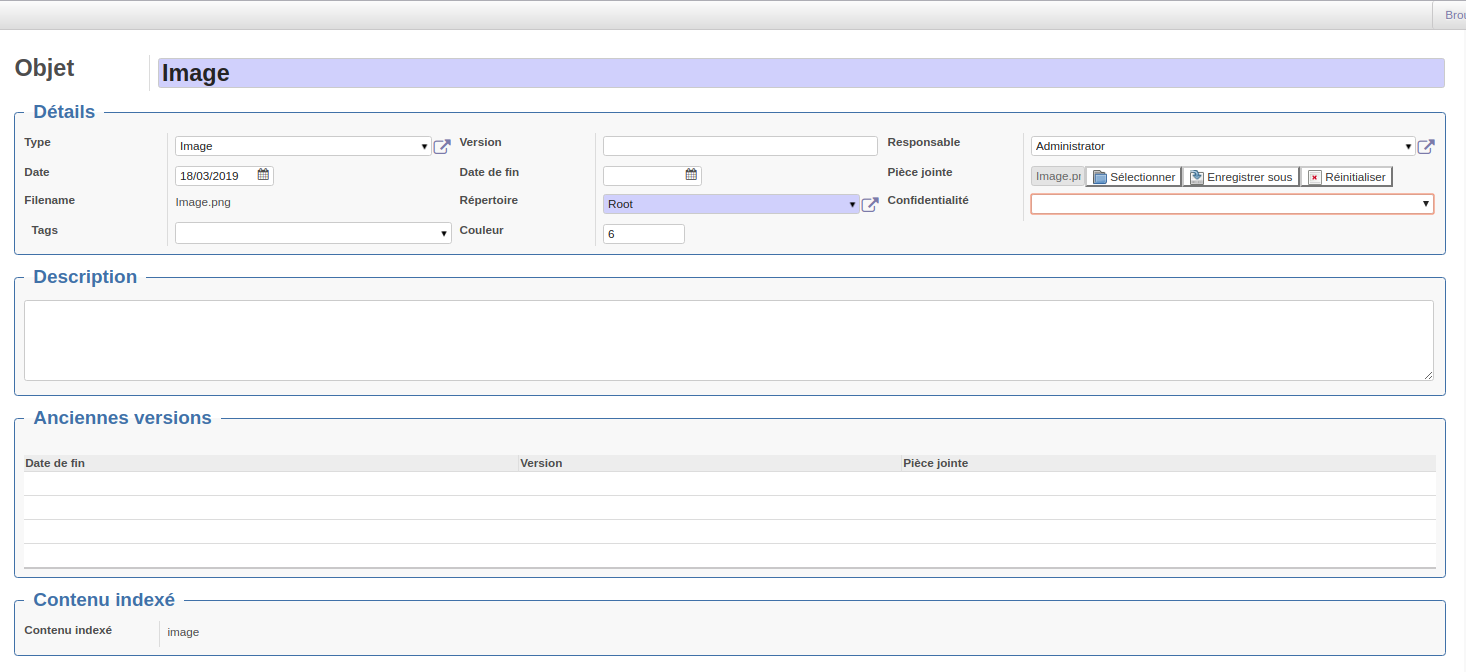Click the Confidentialité field label

[x=928, y=200]
